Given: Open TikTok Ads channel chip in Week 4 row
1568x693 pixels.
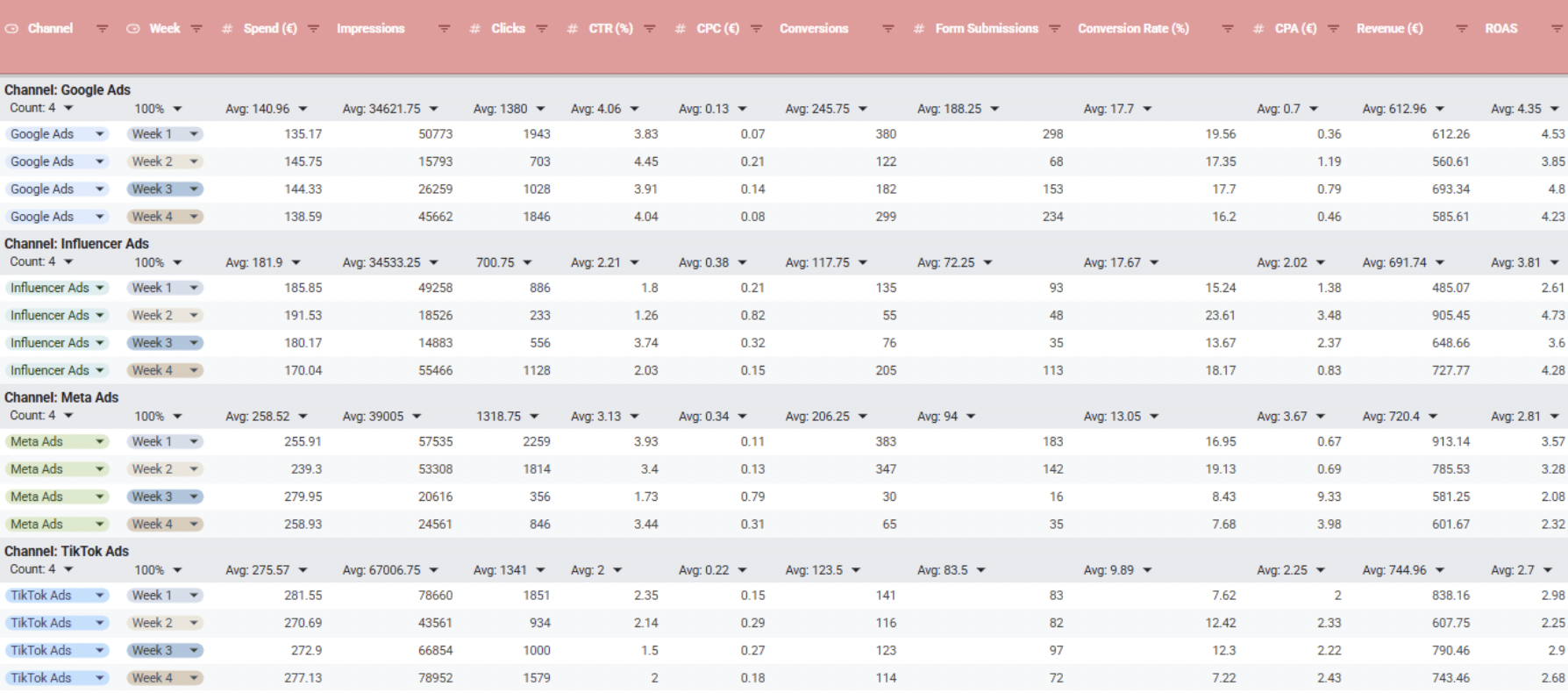Looking at the screenshot, I should pyautogui.click(x=57, y=678).
